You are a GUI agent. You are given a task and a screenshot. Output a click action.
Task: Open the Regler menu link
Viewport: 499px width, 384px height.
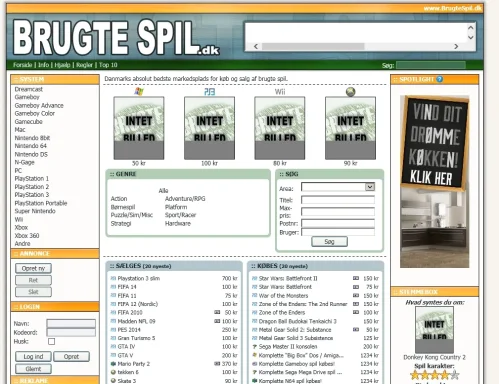tap(84, 65)
